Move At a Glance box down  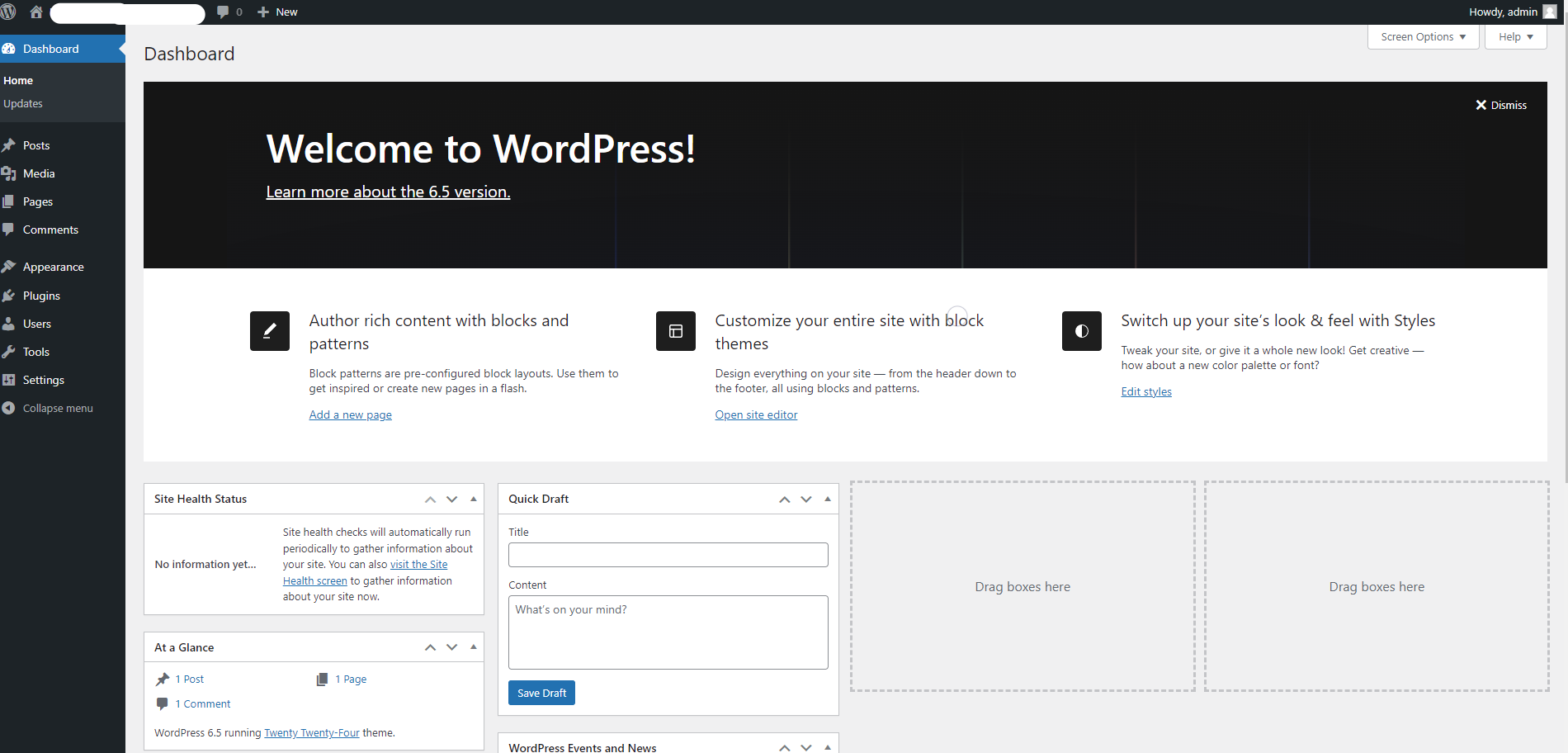(452, 647)
